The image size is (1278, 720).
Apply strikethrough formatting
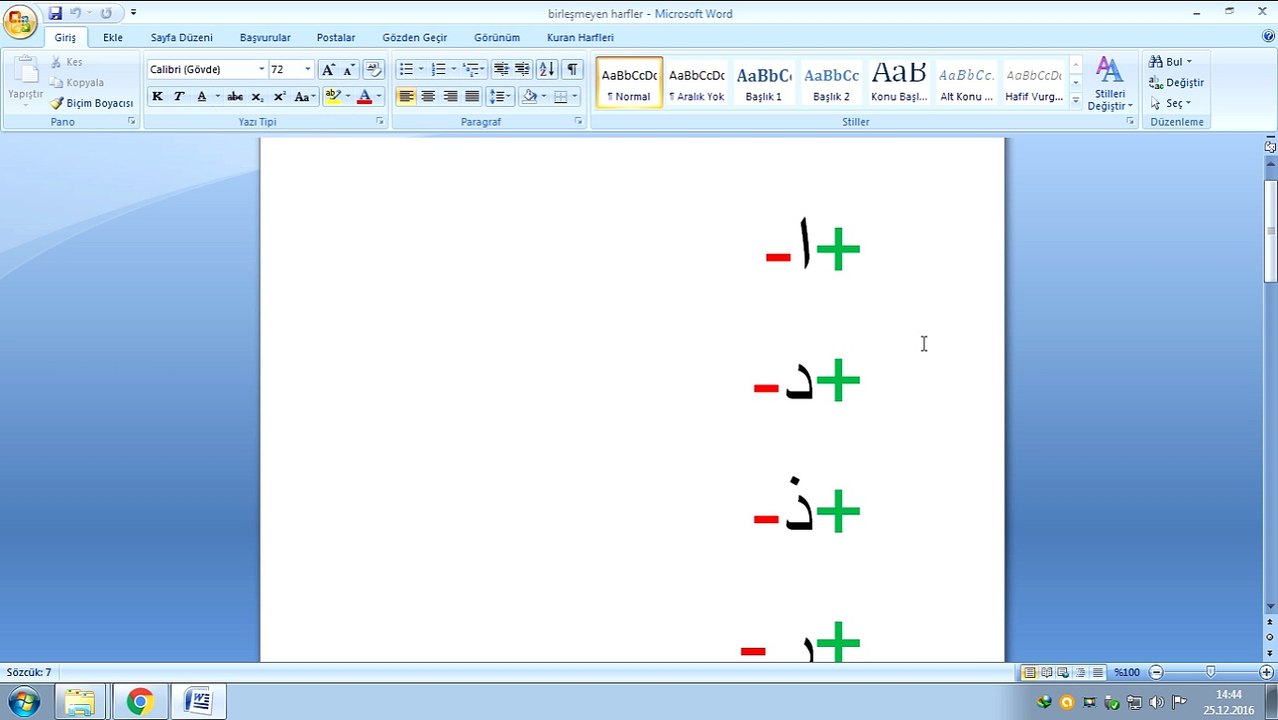[235, 96]
